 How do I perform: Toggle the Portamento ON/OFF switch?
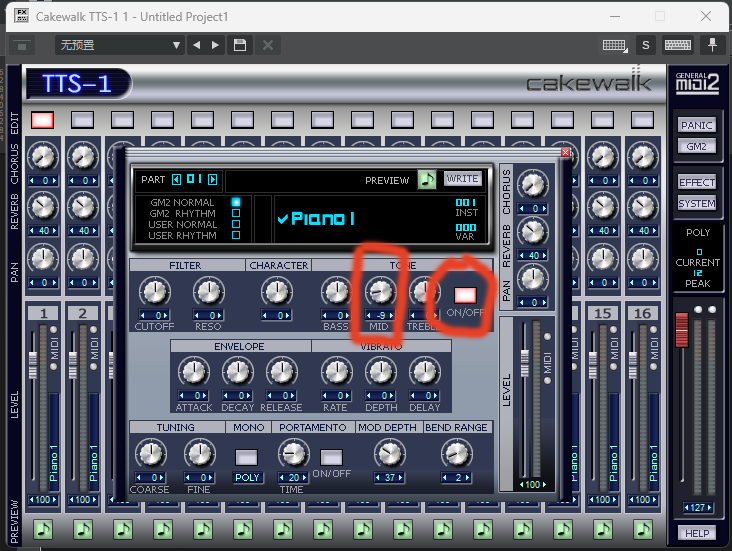pyautogui.click(x=331, y=457)
